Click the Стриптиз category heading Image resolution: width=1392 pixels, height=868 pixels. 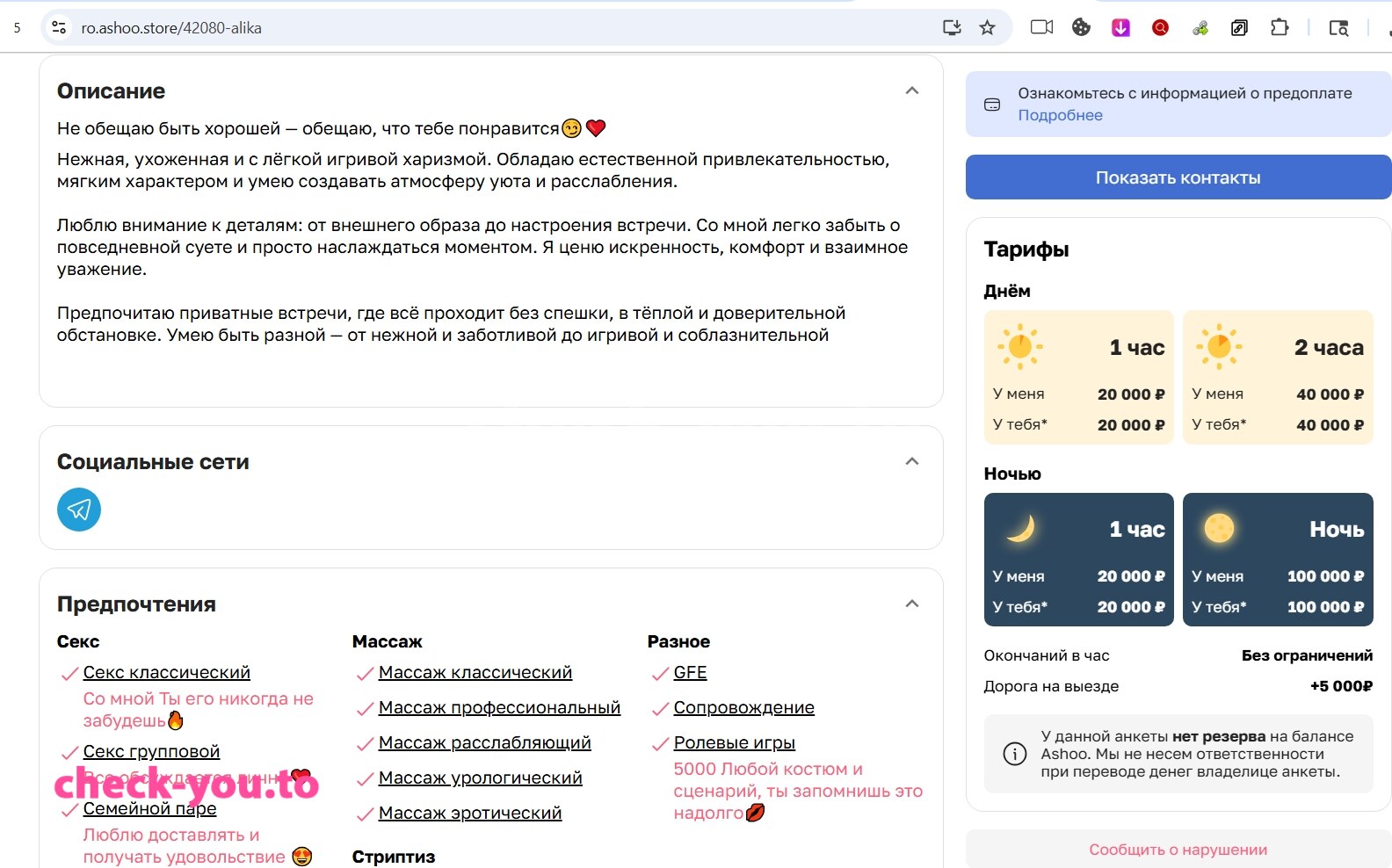coord(394,857)
